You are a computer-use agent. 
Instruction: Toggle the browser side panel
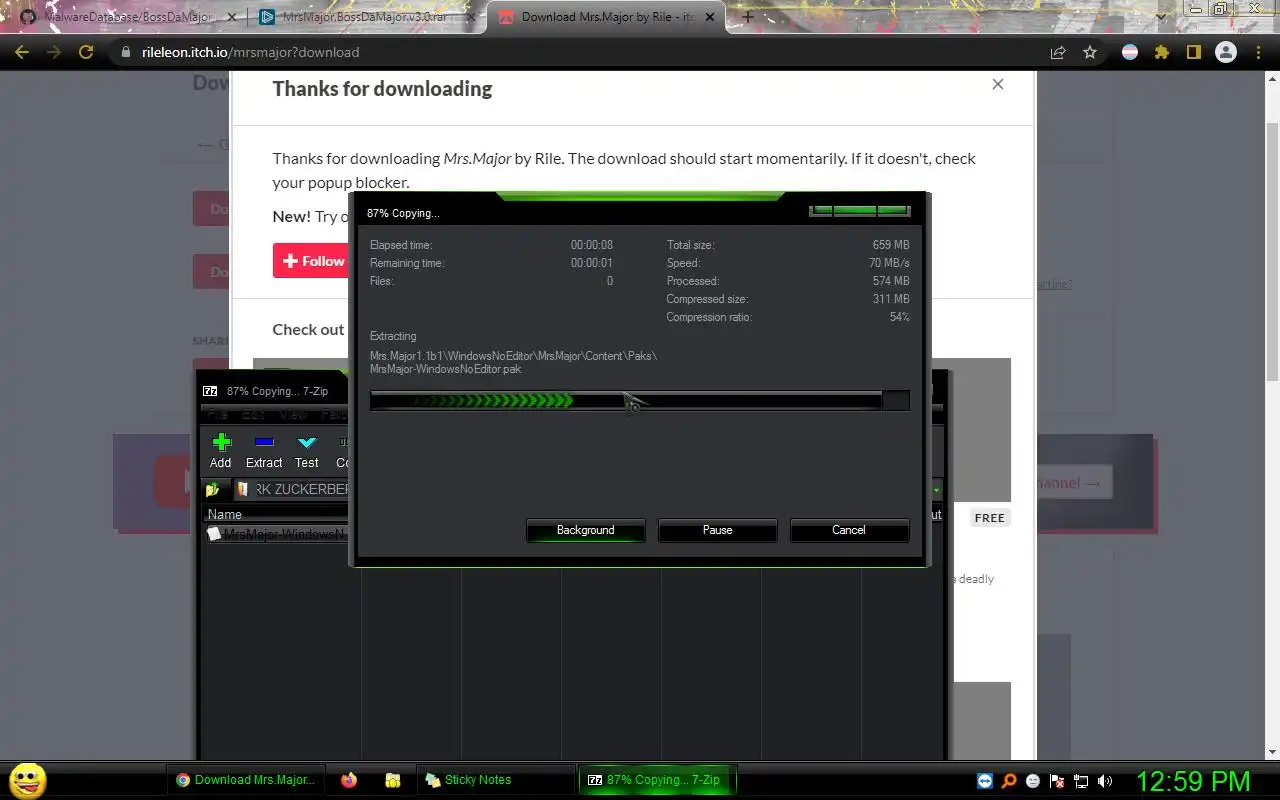click(1193, 52)
